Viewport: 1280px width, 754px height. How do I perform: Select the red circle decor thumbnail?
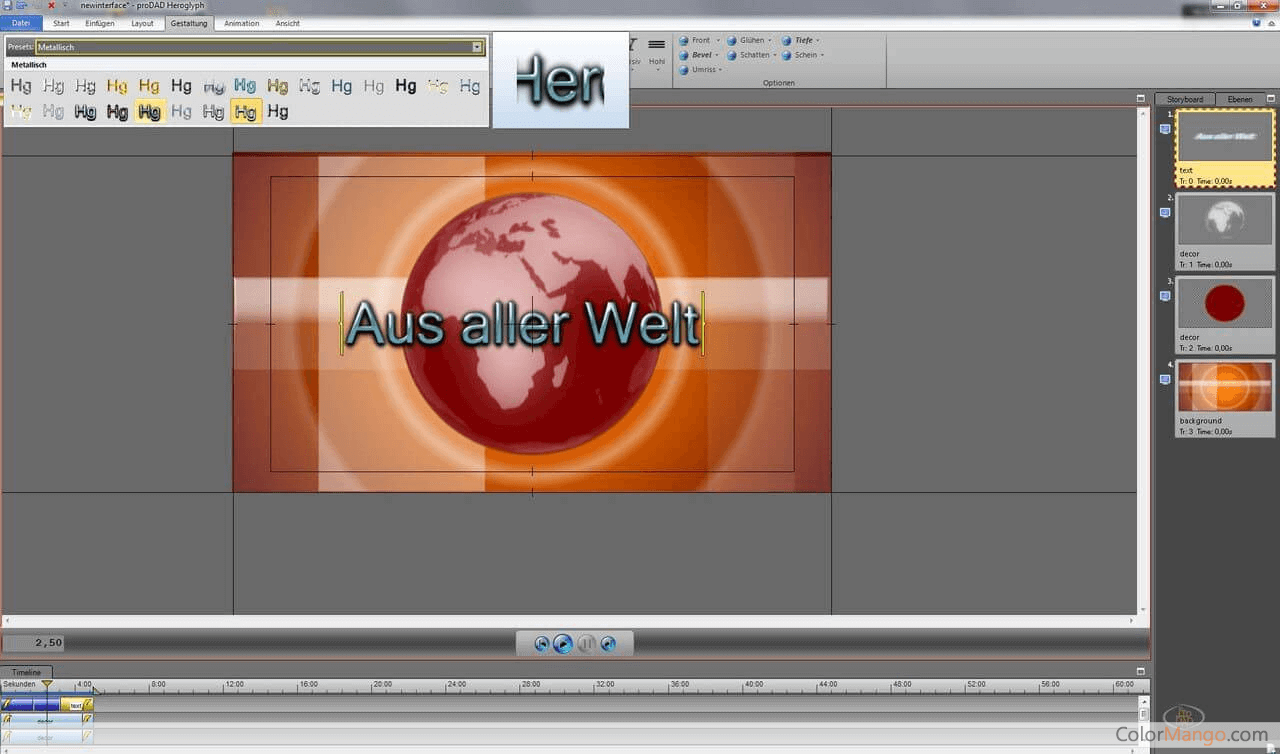(x=1224, y=303)
